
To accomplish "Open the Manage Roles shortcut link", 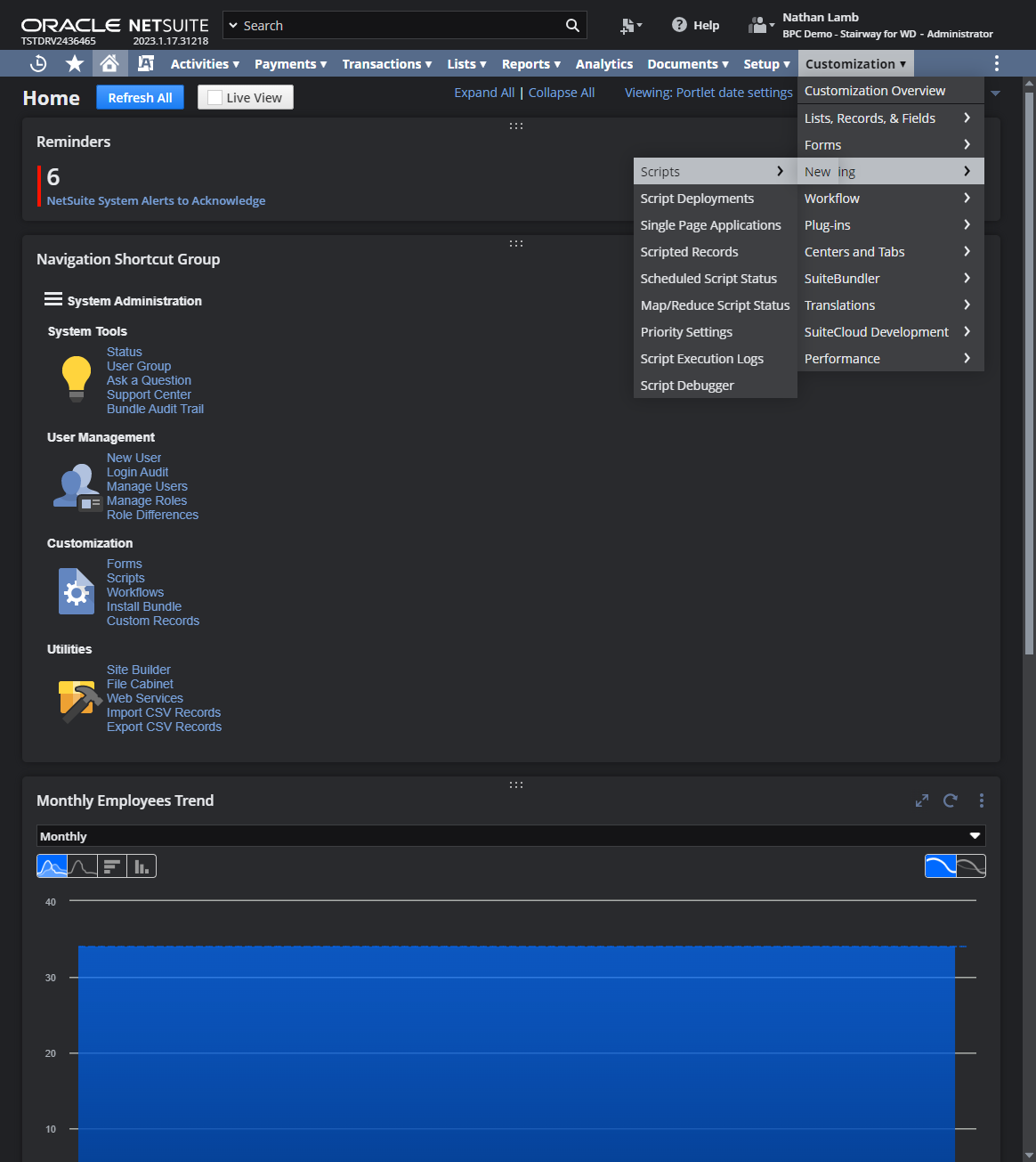I will point(147,500).
